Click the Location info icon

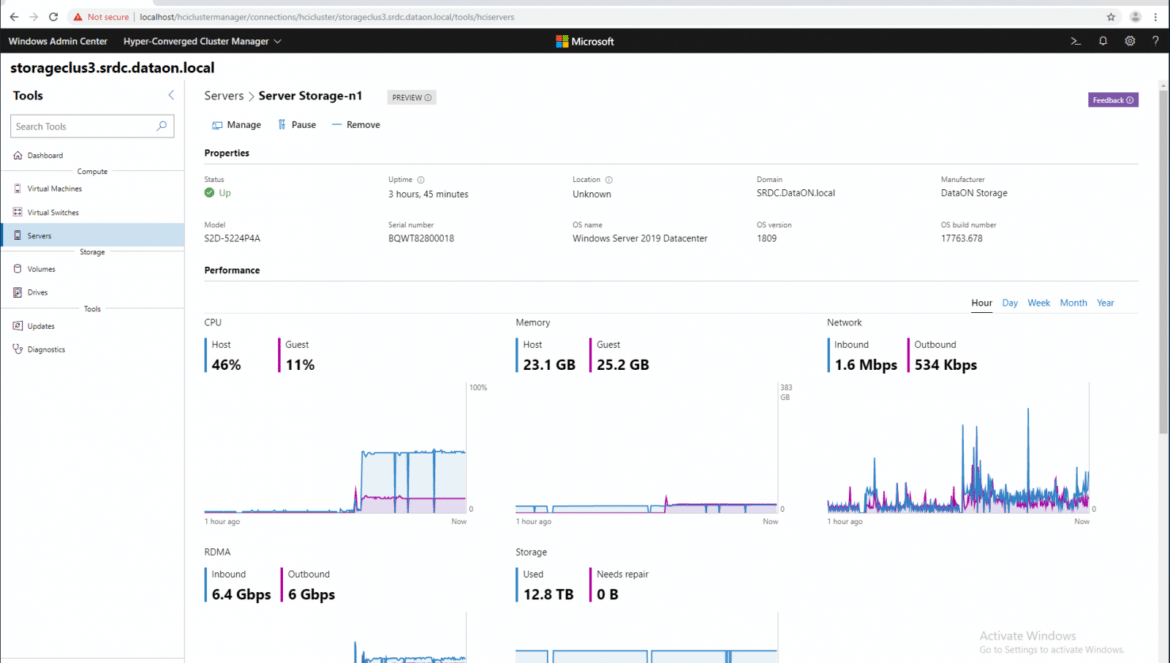[609, 180]
